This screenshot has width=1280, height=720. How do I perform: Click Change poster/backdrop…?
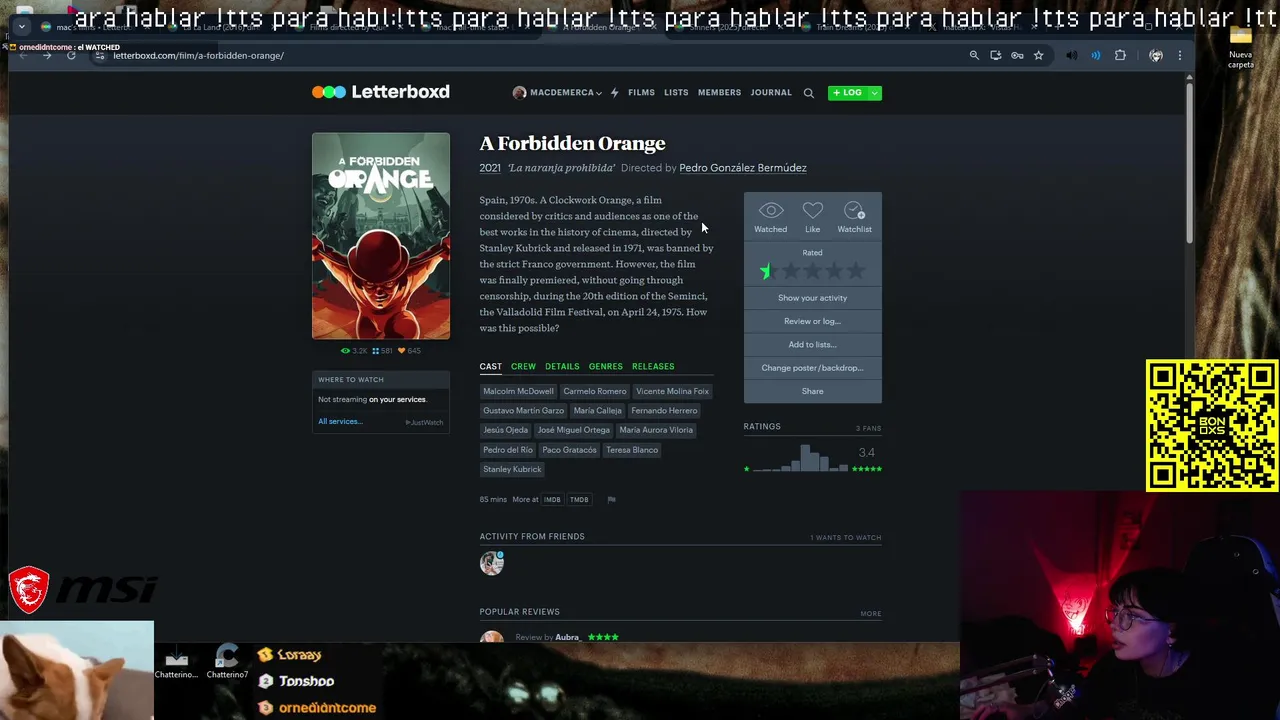point(812,368)
